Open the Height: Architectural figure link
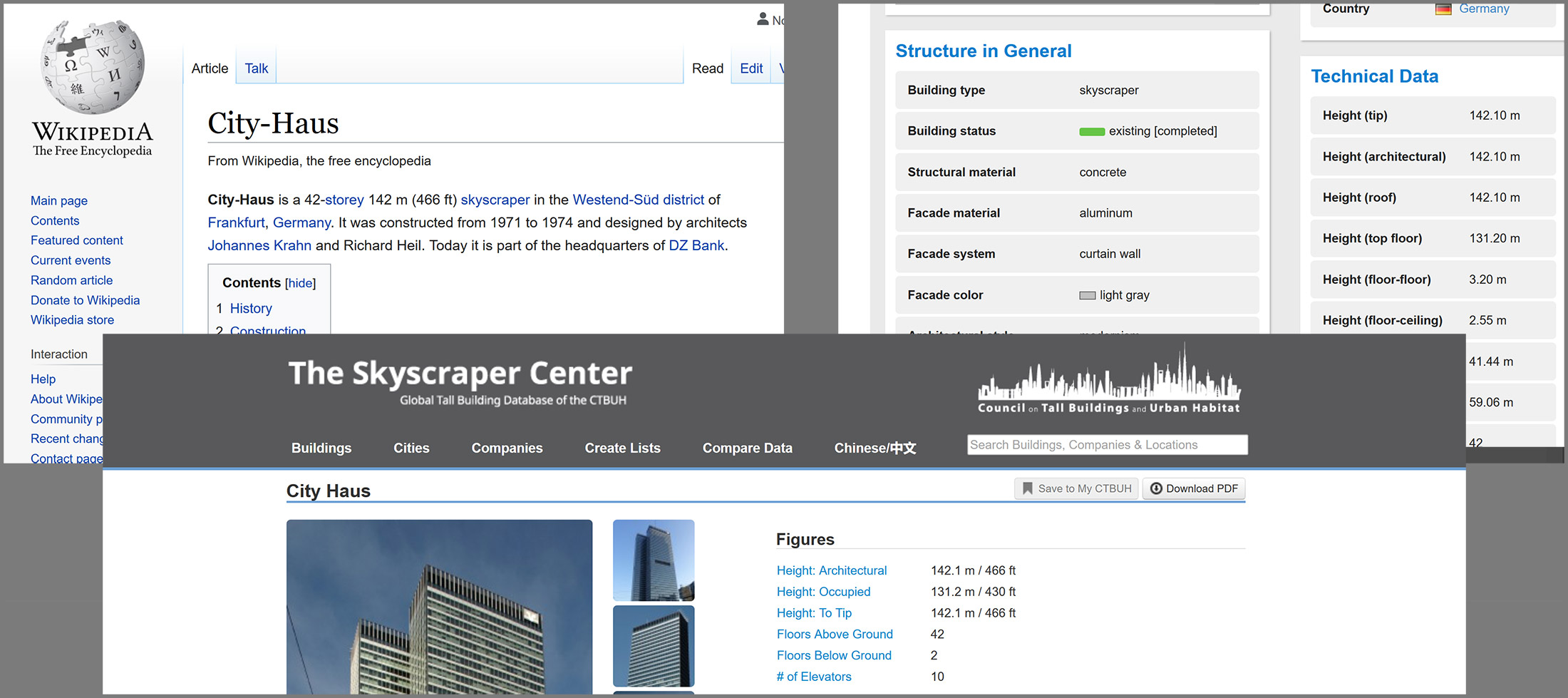This screenshot has height=698, width=1568. [x=831, y=570]
